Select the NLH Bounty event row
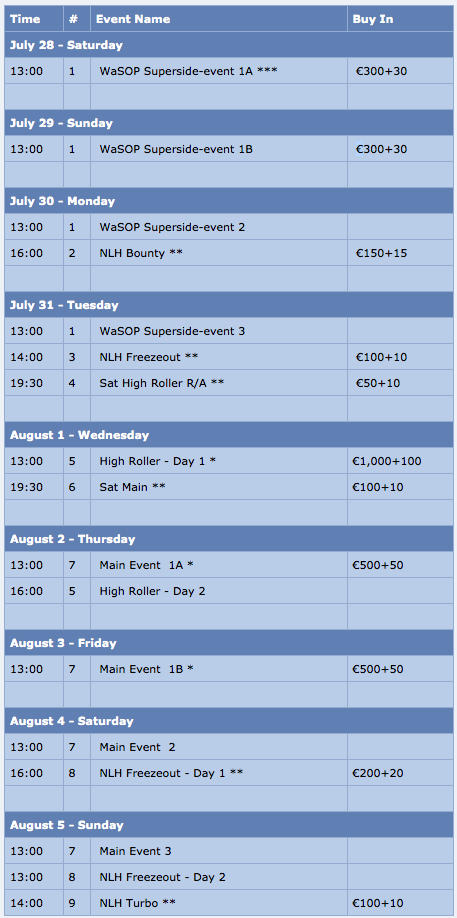 [229, 253]
